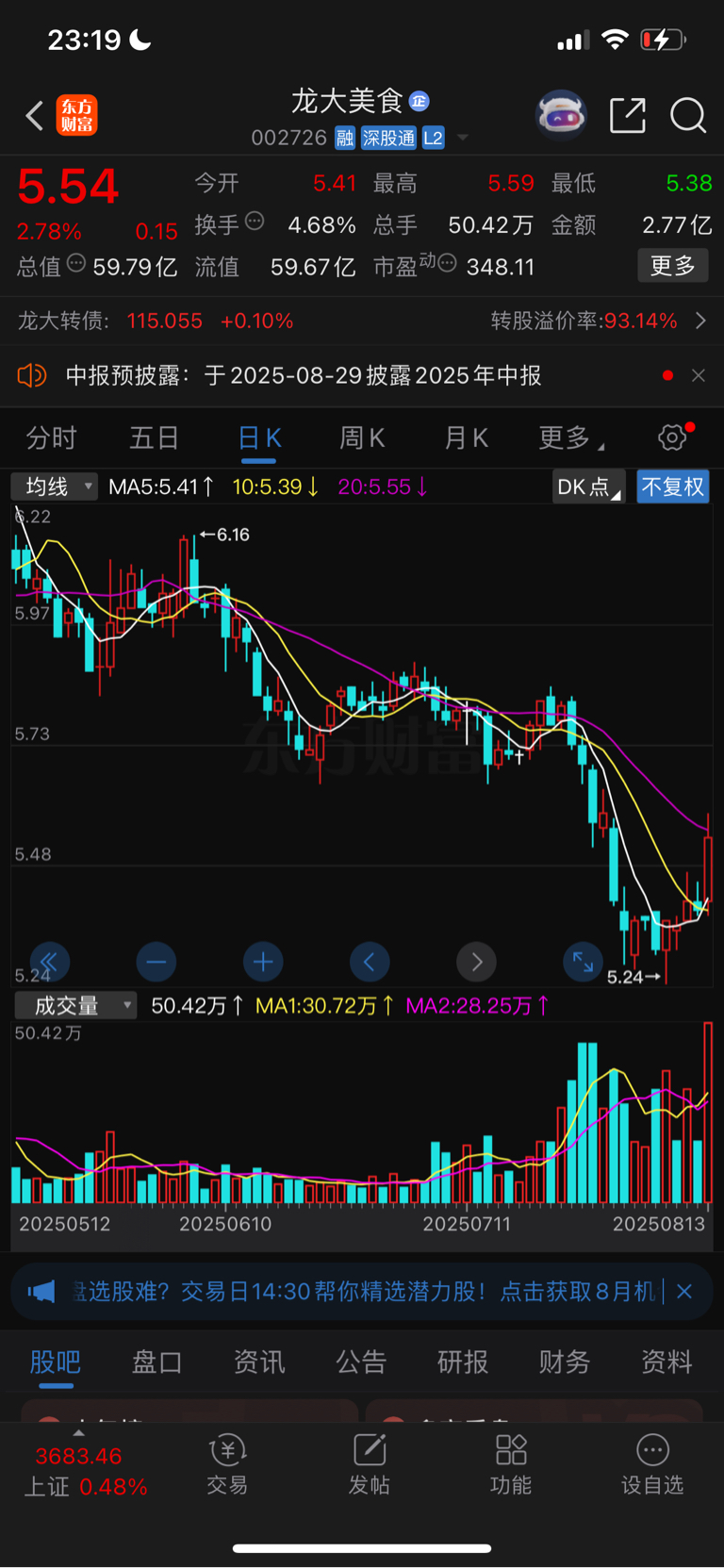Screen dimensions: 724x1568
Task: Open the 8月 stock picking promo banner
Action: (364, 1292)
